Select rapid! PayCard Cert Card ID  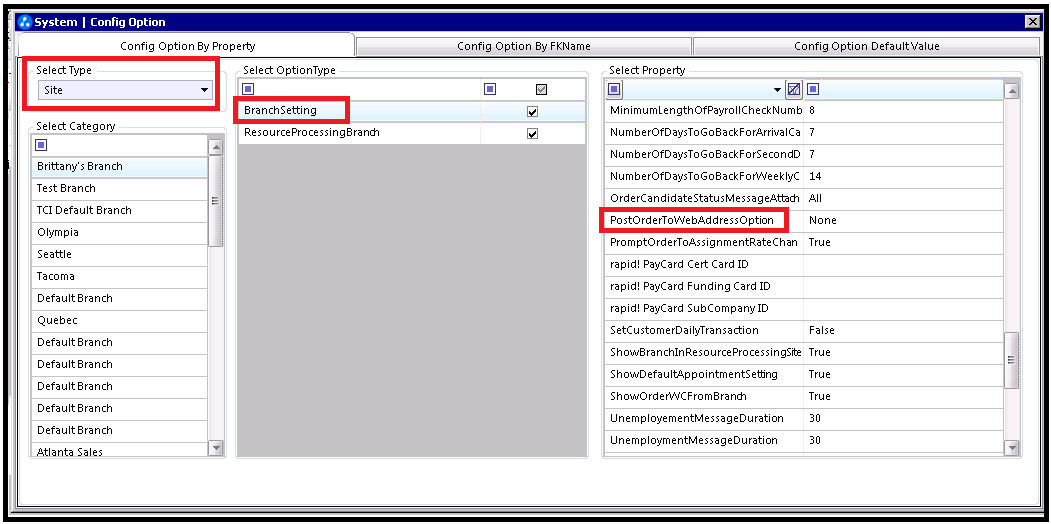679,265
